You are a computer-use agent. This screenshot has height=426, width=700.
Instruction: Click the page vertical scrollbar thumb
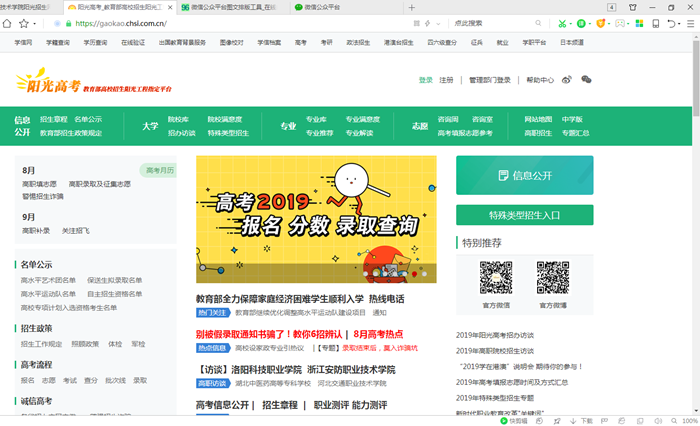tap(696, 79)
